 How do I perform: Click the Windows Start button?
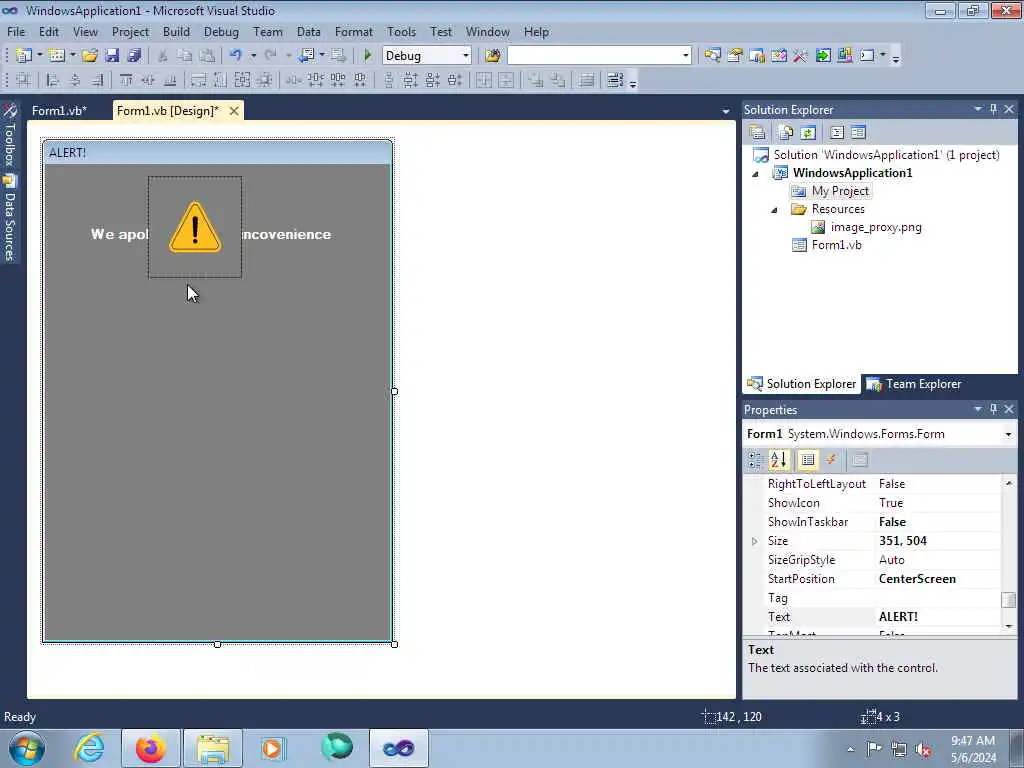click(27, 748)
